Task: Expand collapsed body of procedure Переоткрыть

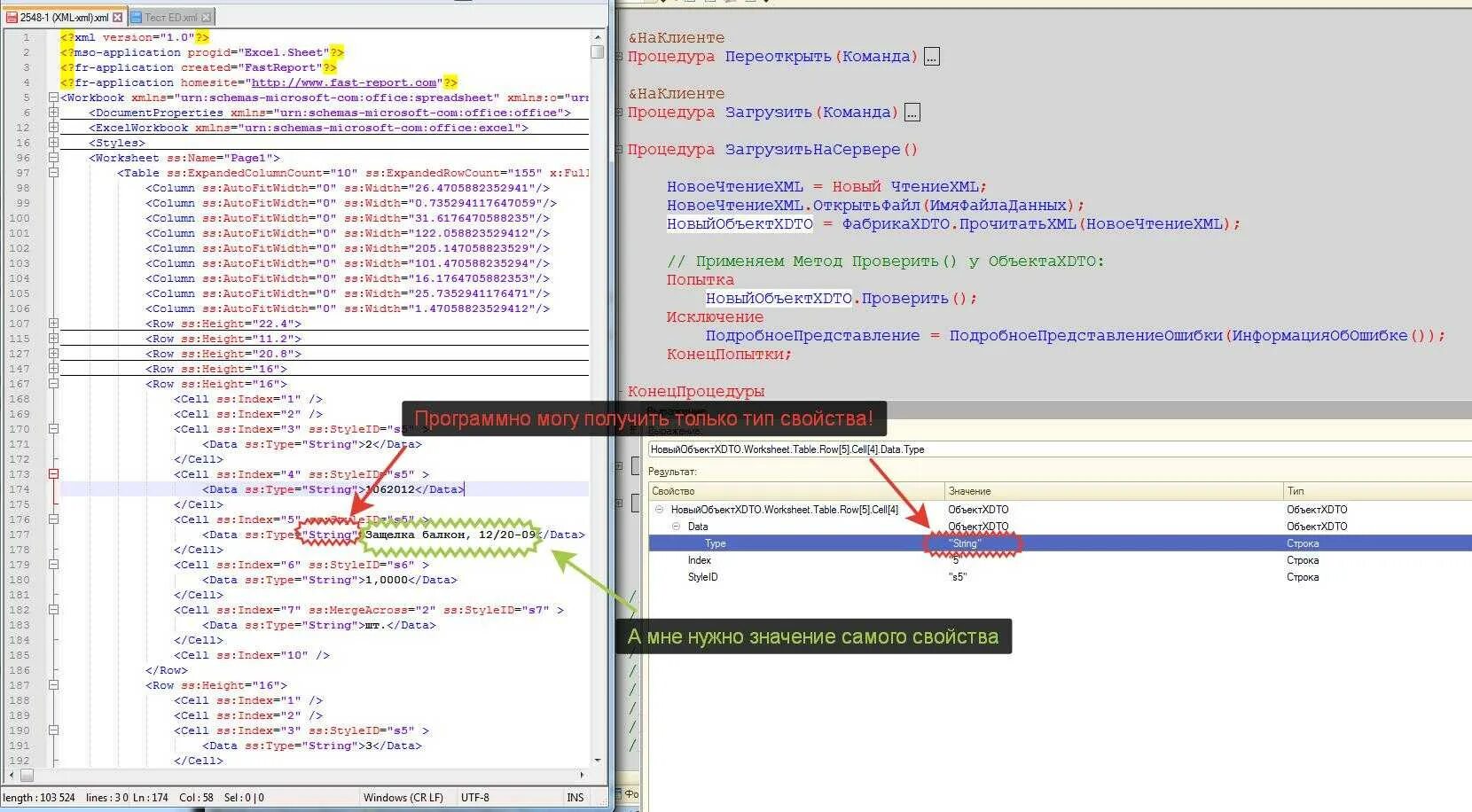Action: tap(931, 57)
